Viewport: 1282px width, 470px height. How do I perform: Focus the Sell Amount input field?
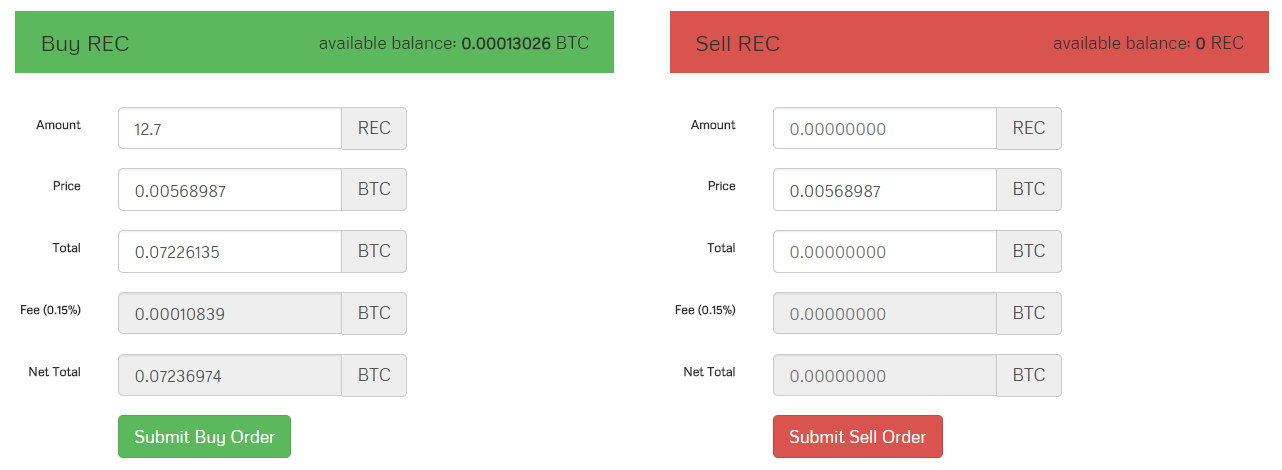[884, 128]
